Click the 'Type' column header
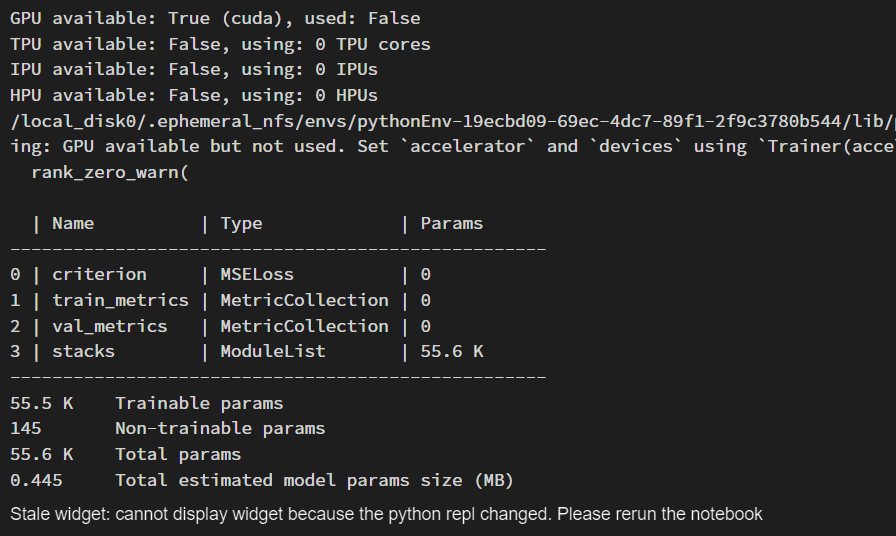The image size is (896, 536). pos(241,224)
